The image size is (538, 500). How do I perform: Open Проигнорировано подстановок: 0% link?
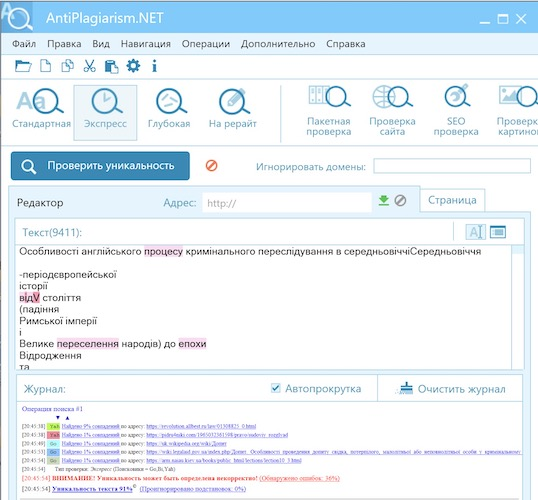pyautogui.click(x=192, y=489)
